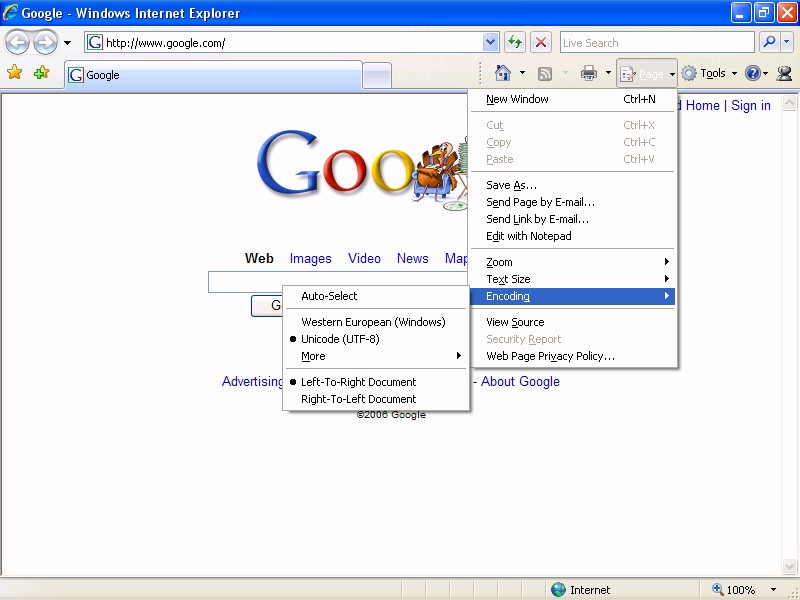Open Web Page Privacy Policy...
Image resolution: width=800 pixels, height=600 pixels.
tap(572, 356)
